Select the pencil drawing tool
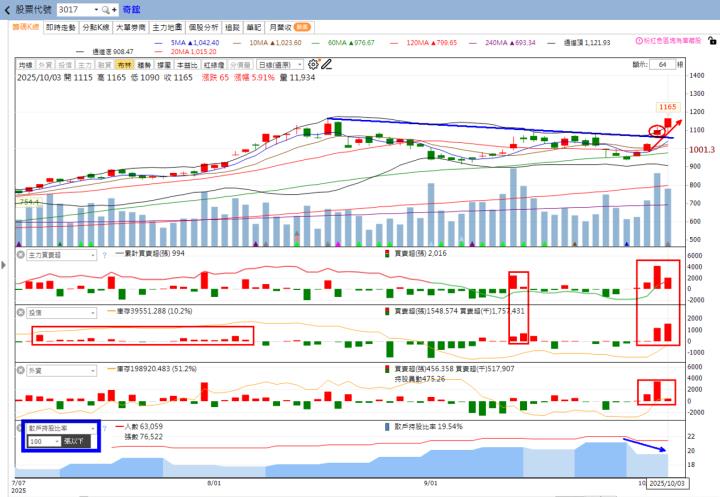Screen dimensions: 720x497 (x=326, y=64)
